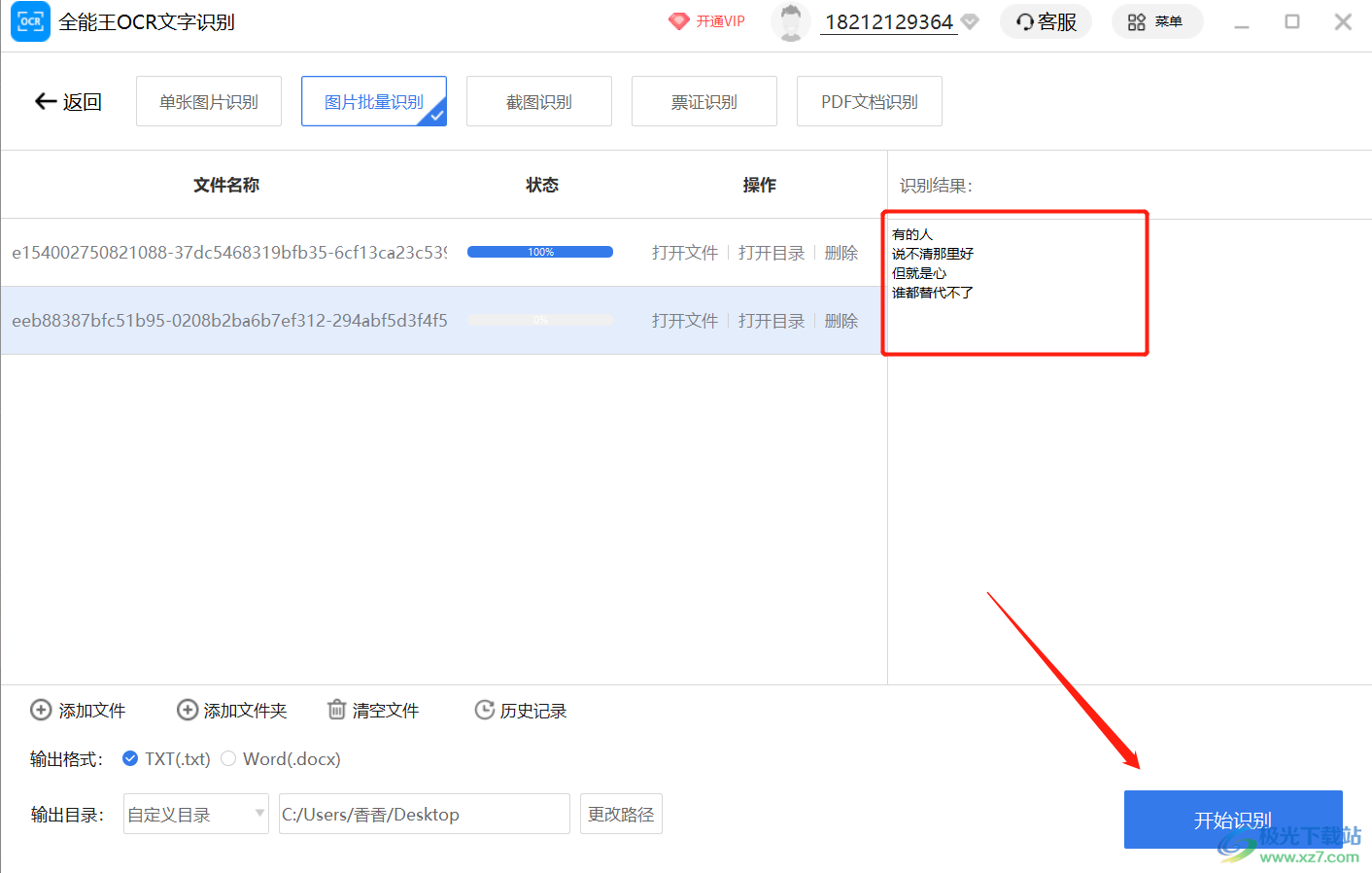This screenshot has height=873, width=1372.
Task: Click 删除 for the e154002750821088 row
Action: (x=841, y=253)
